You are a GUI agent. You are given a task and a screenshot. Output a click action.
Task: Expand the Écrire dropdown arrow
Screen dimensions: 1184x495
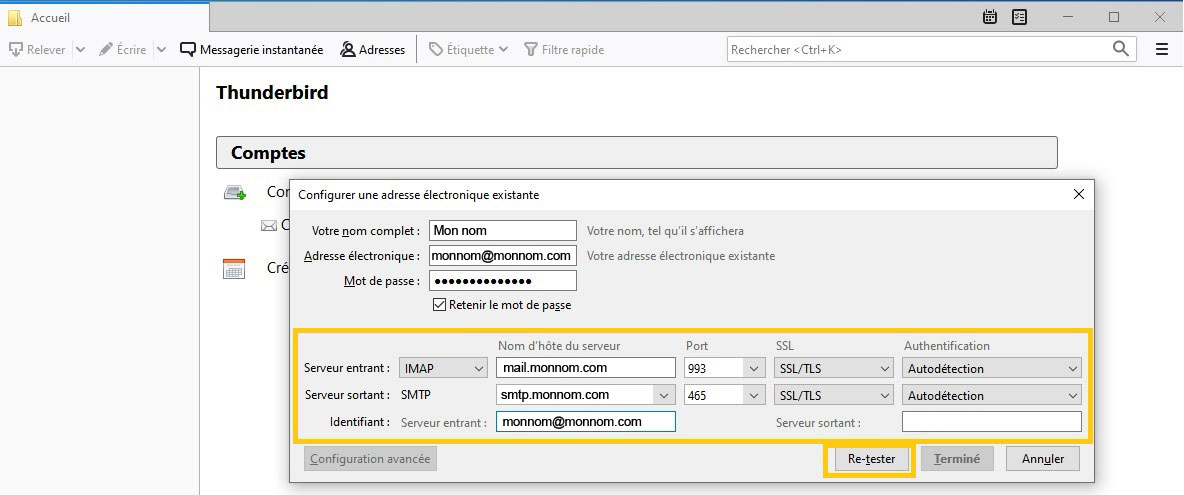tap(162, 50)
